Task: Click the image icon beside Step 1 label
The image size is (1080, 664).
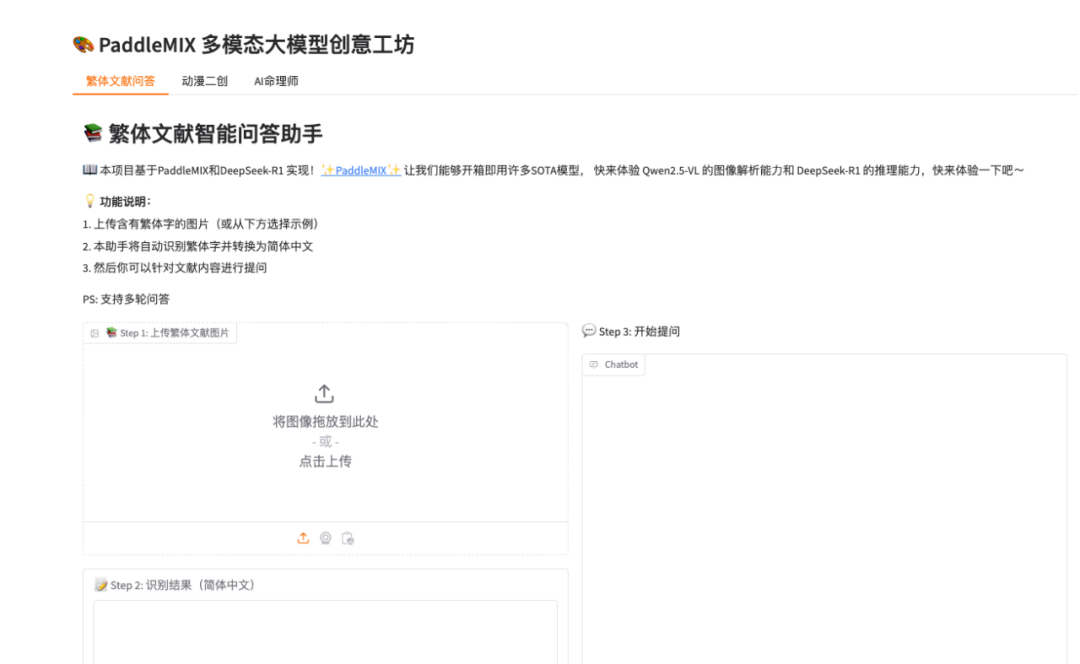Action: [94, 333]
